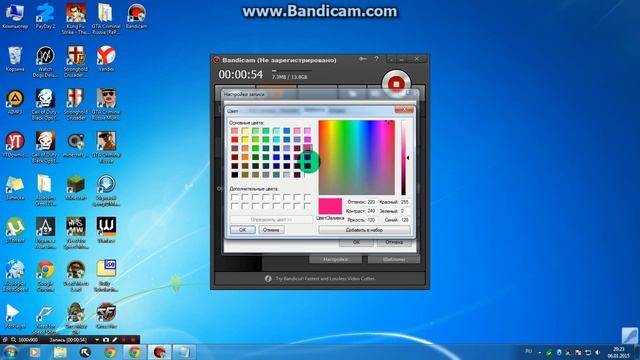This screenshot has height=360, width=640.
Task: Select the Google Chrome desktop icon
Action: [45, 276]
